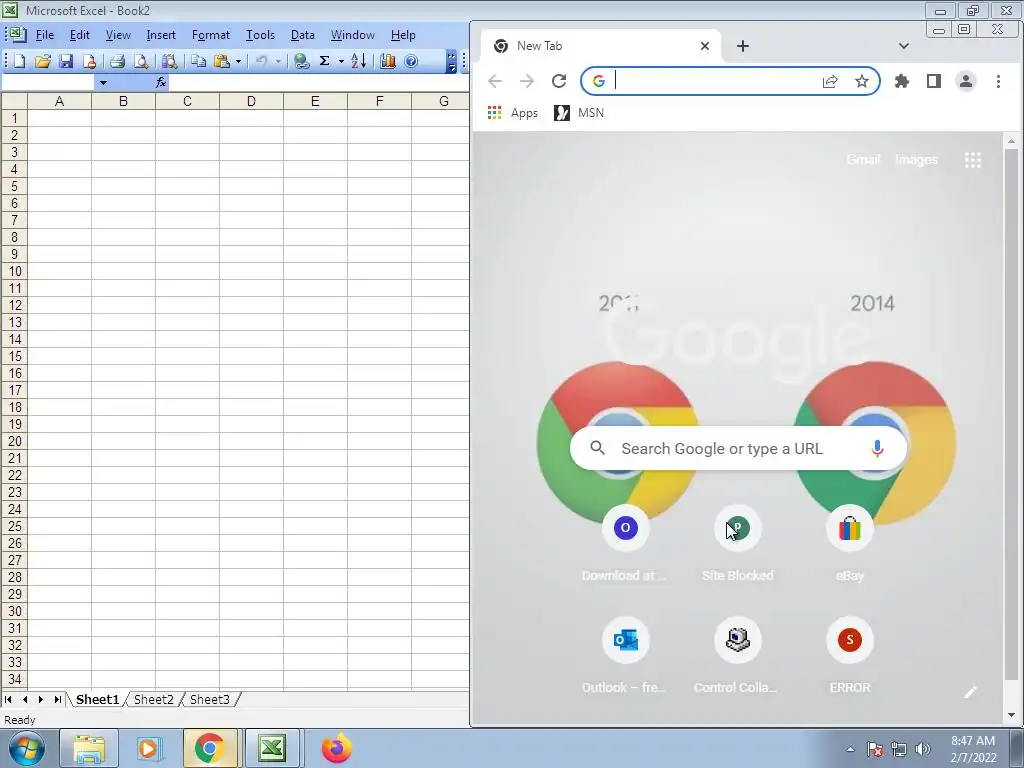Open the Gmail link on New Tab
The image size is (1024, 768).
click(863, 160)
